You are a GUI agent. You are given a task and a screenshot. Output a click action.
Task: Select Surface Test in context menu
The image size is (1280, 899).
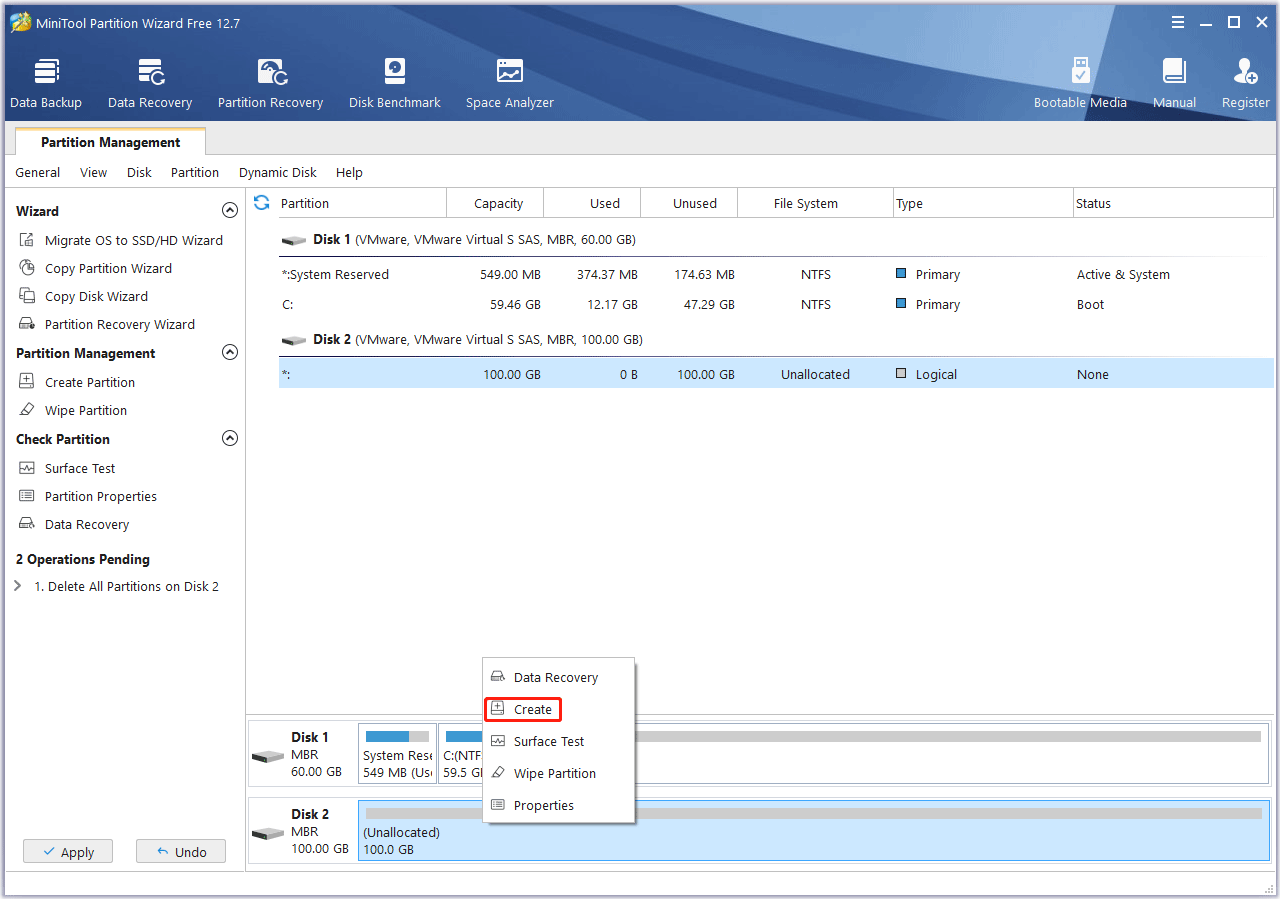click(558, 741)
